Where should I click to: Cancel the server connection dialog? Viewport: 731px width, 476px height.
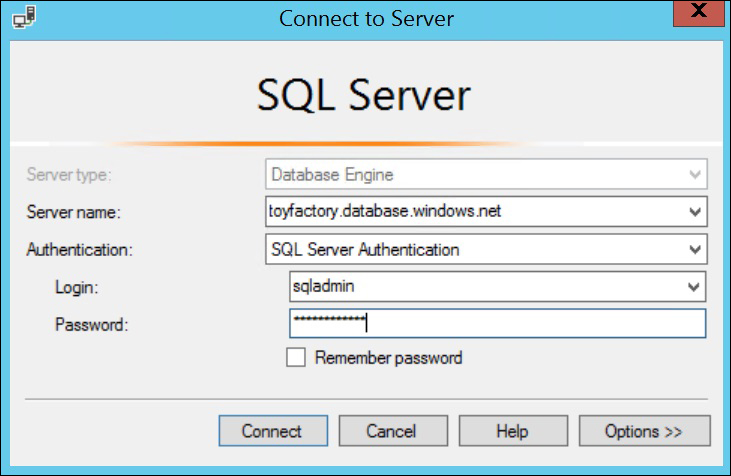click(393, 431)
